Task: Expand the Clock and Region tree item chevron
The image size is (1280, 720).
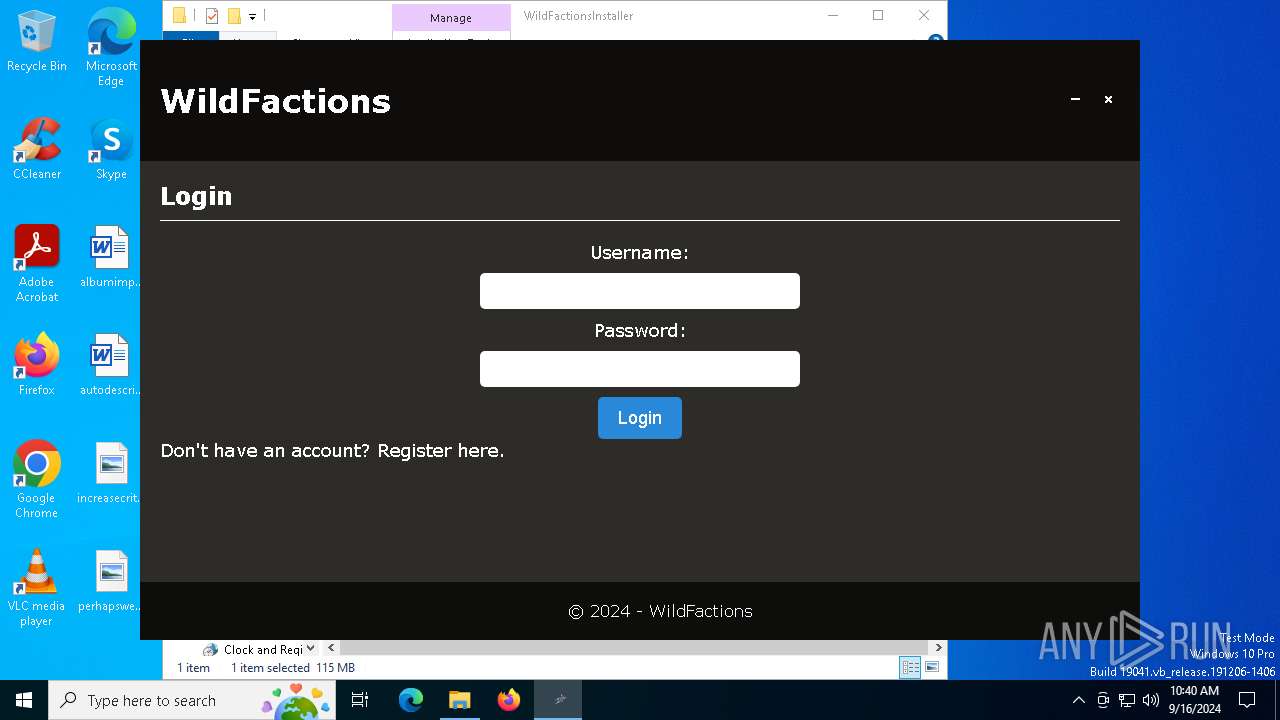Action: [x=311, y=649]
